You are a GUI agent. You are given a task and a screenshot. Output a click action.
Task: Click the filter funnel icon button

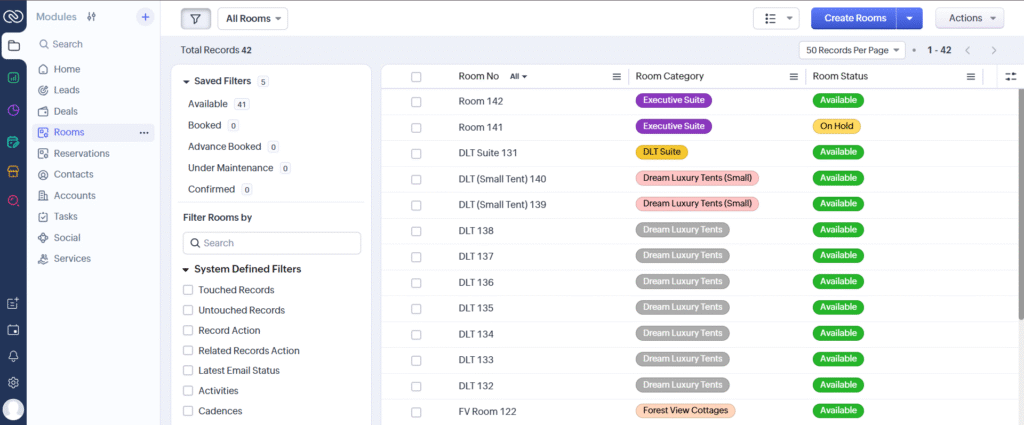pos(196,18)
